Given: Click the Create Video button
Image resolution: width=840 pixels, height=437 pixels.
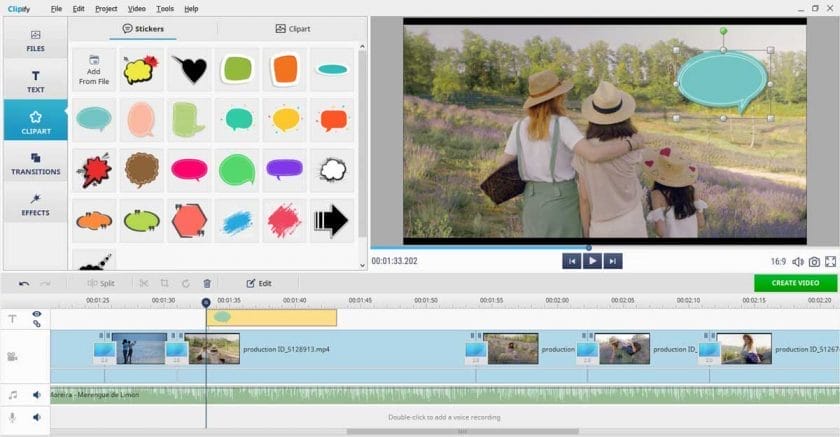Looking at the screenshot, I should pos(796,283).
